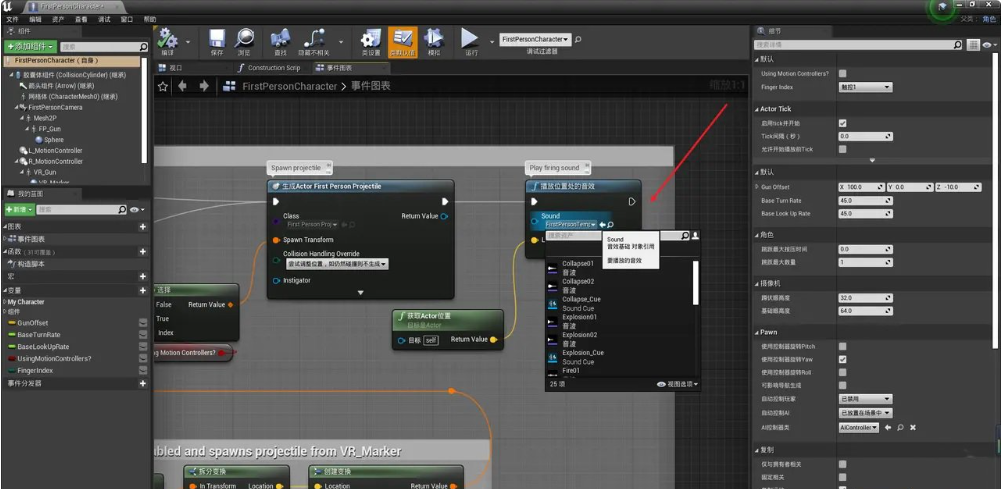Open details property matrix grid icon
Image resolution: width=1002 pixels, height=489 pixels.
973,45
